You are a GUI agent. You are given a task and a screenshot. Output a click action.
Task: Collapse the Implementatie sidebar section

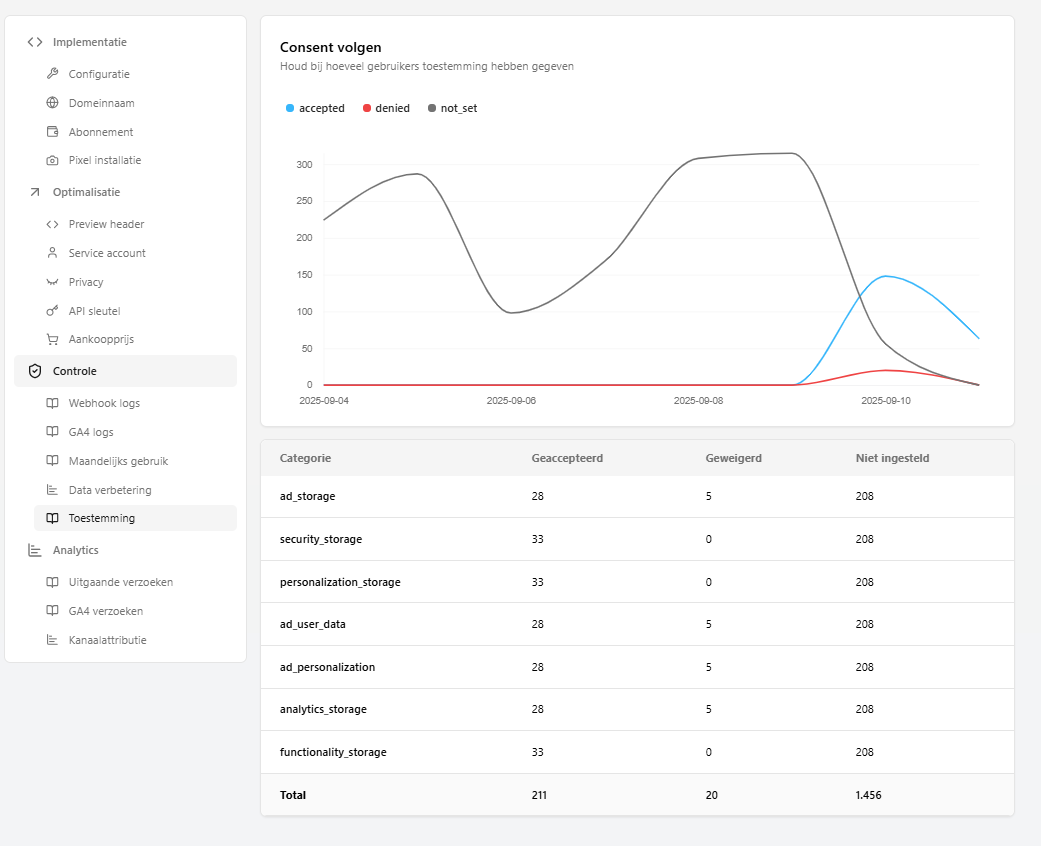coord(89,42)
